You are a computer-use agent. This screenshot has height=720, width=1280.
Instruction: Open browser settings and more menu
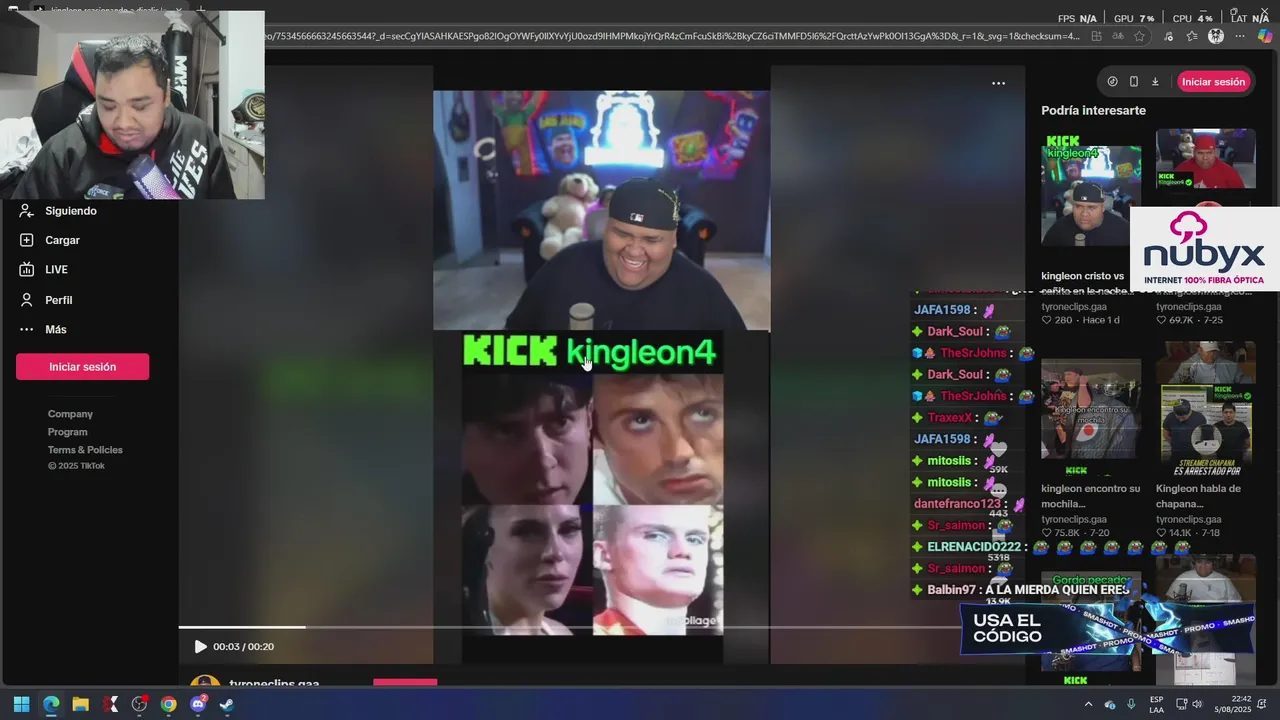1241,36
